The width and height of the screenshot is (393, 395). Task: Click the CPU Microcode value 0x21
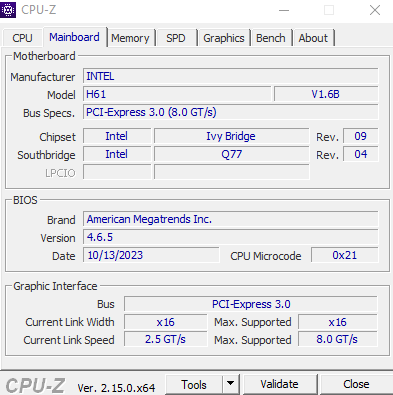(x=345, y=255)
